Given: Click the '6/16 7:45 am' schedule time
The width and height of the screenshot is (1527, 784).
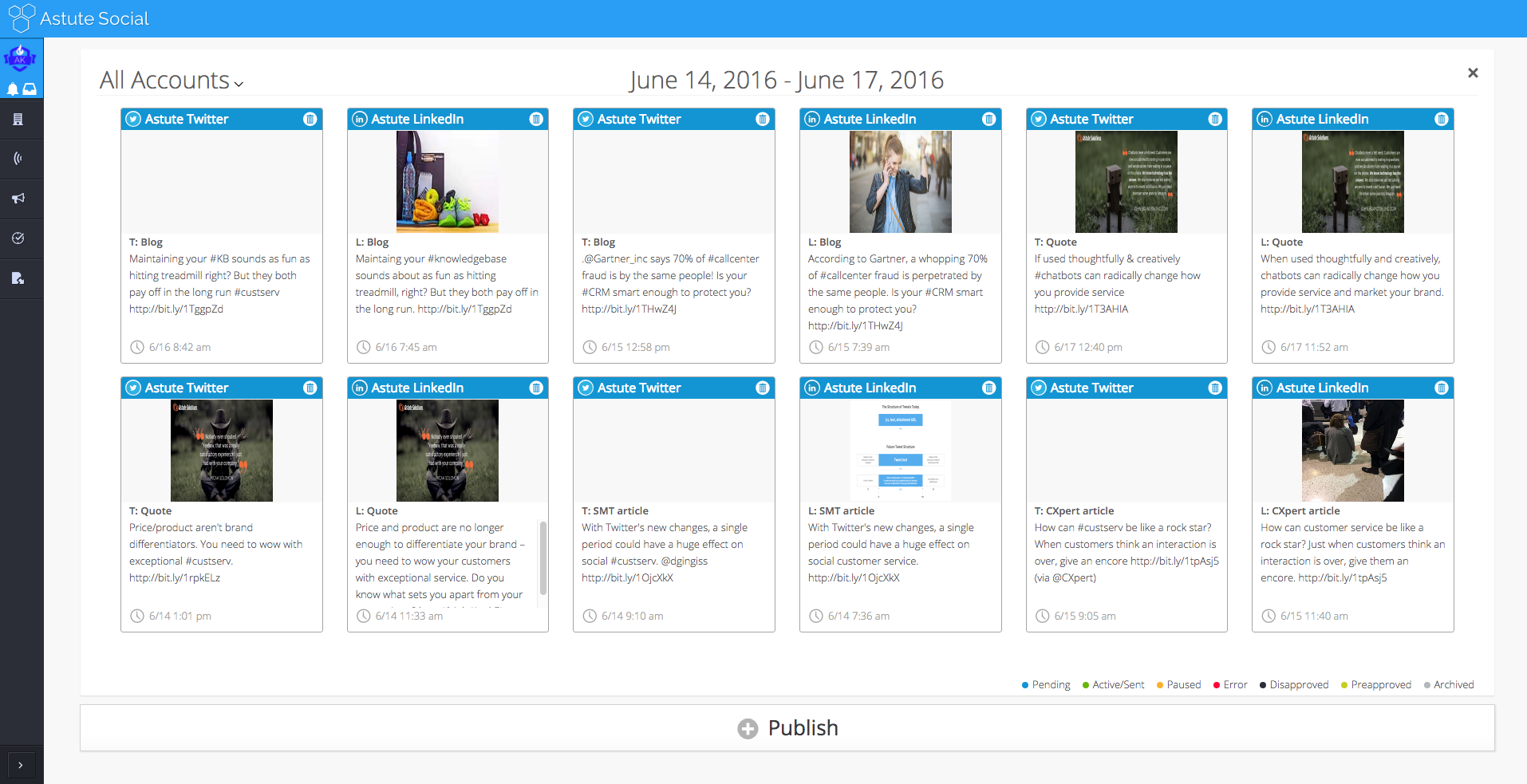Looking at the screenshot, I should 406,347.
